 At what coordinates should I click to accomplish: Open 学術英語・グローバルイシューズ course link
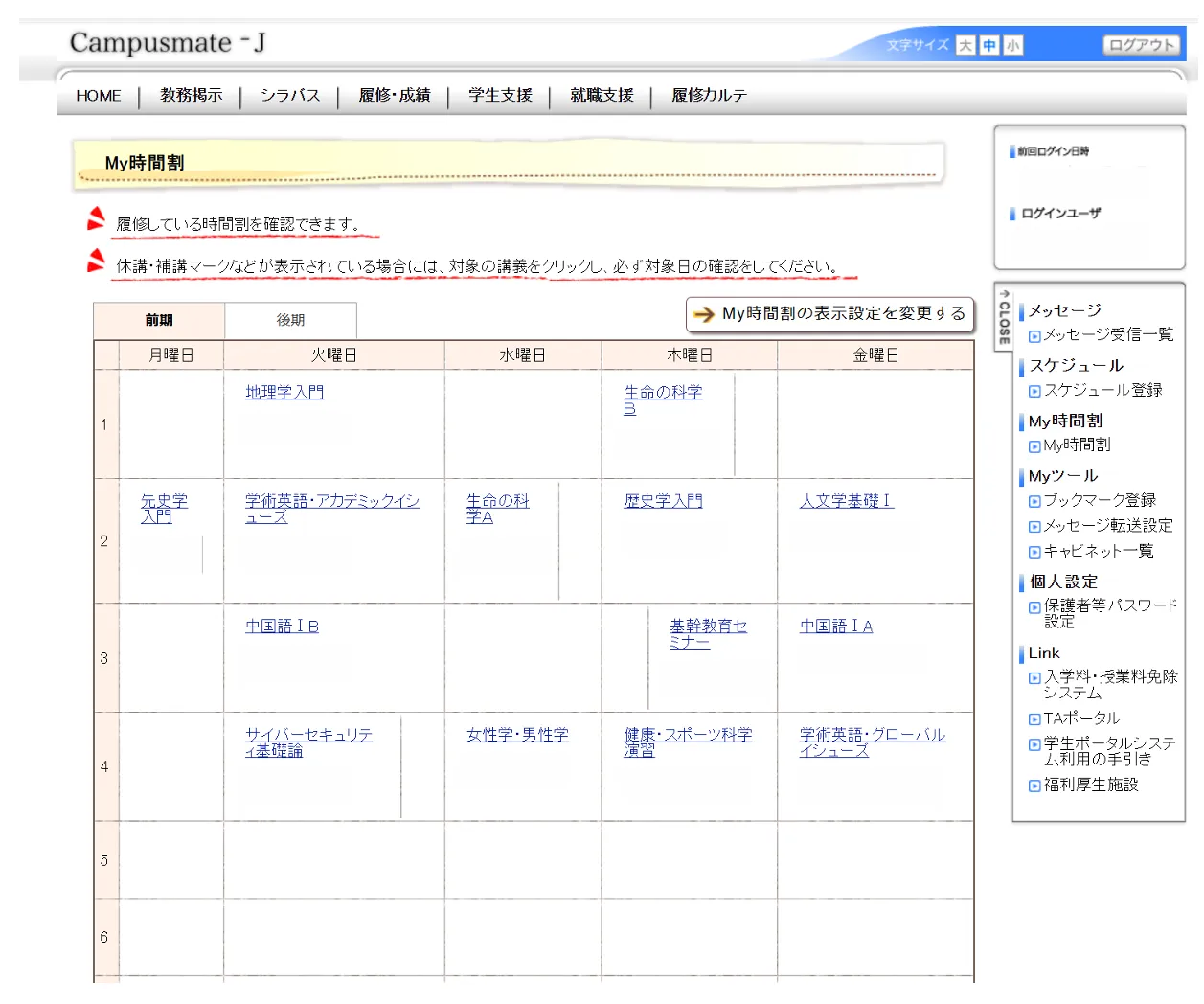873,742
